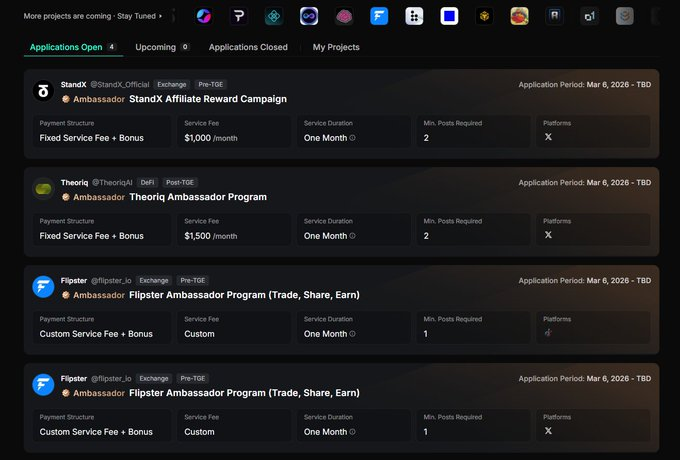
Task: Click the Min. Posts Required value in StandX card
Action: [426, 138]
